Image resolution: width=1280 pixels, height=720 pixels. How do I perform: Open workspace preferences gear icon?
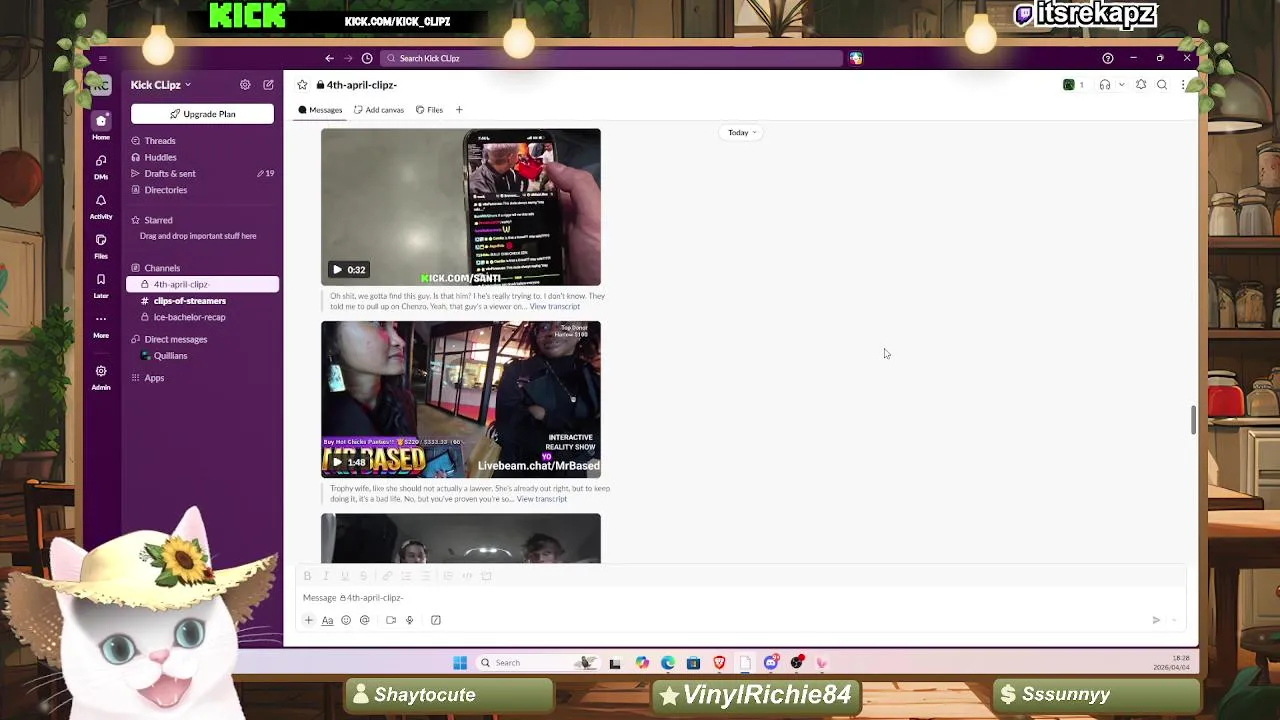tap(245, 85)
